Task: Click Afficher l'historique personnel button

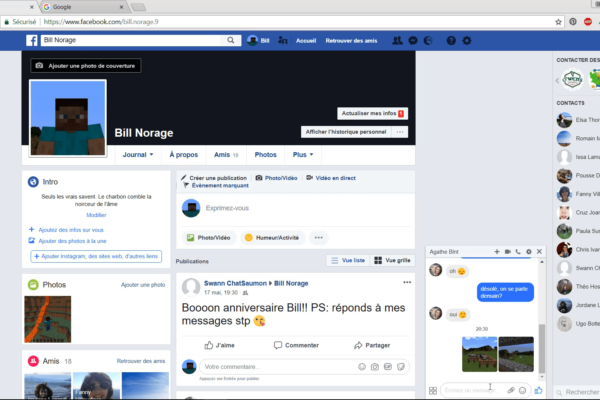Action: click(x=346, y=132)
